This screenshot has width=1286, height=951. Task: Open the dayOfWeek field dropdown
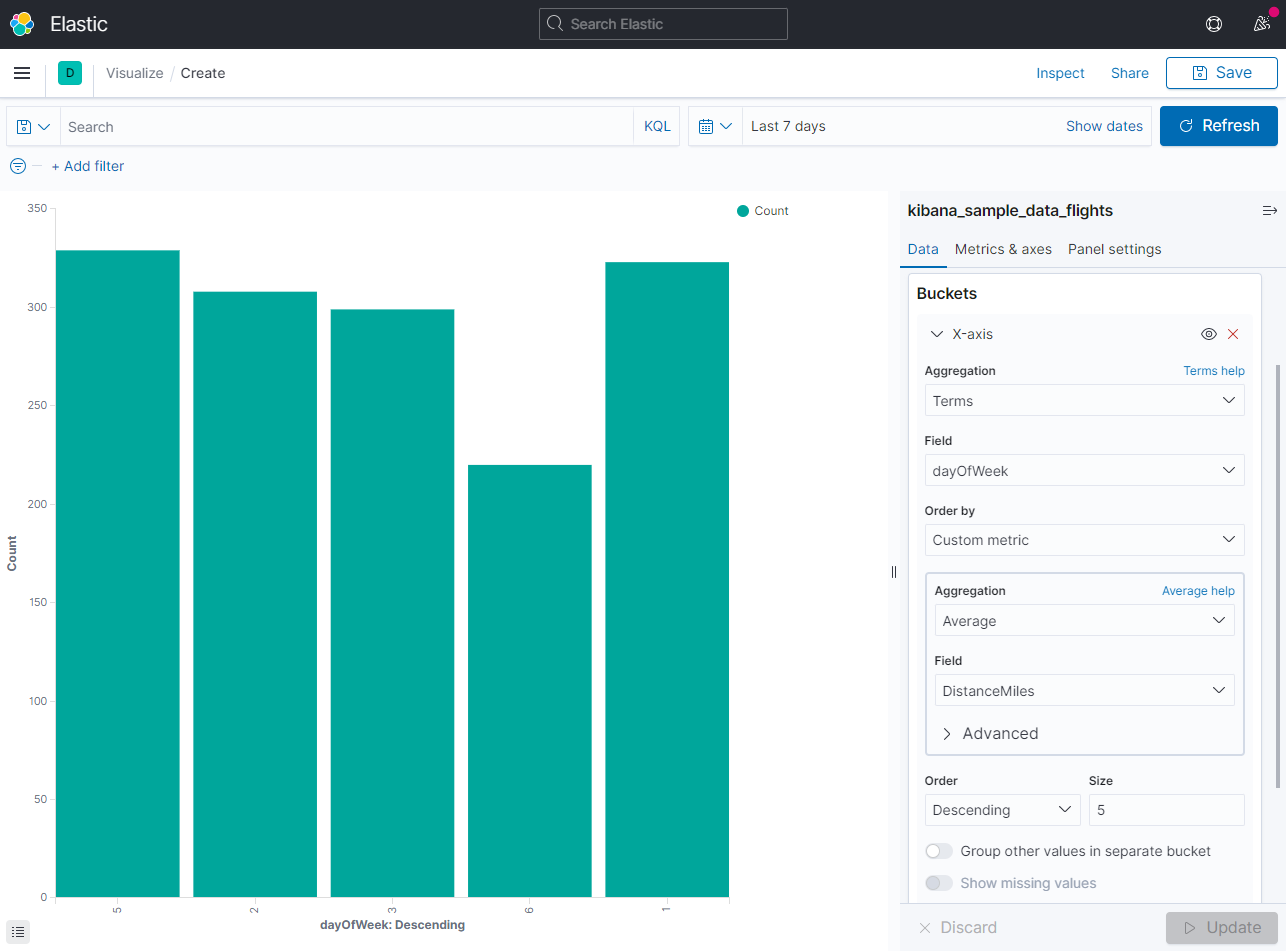click(x=1084, y=470)
